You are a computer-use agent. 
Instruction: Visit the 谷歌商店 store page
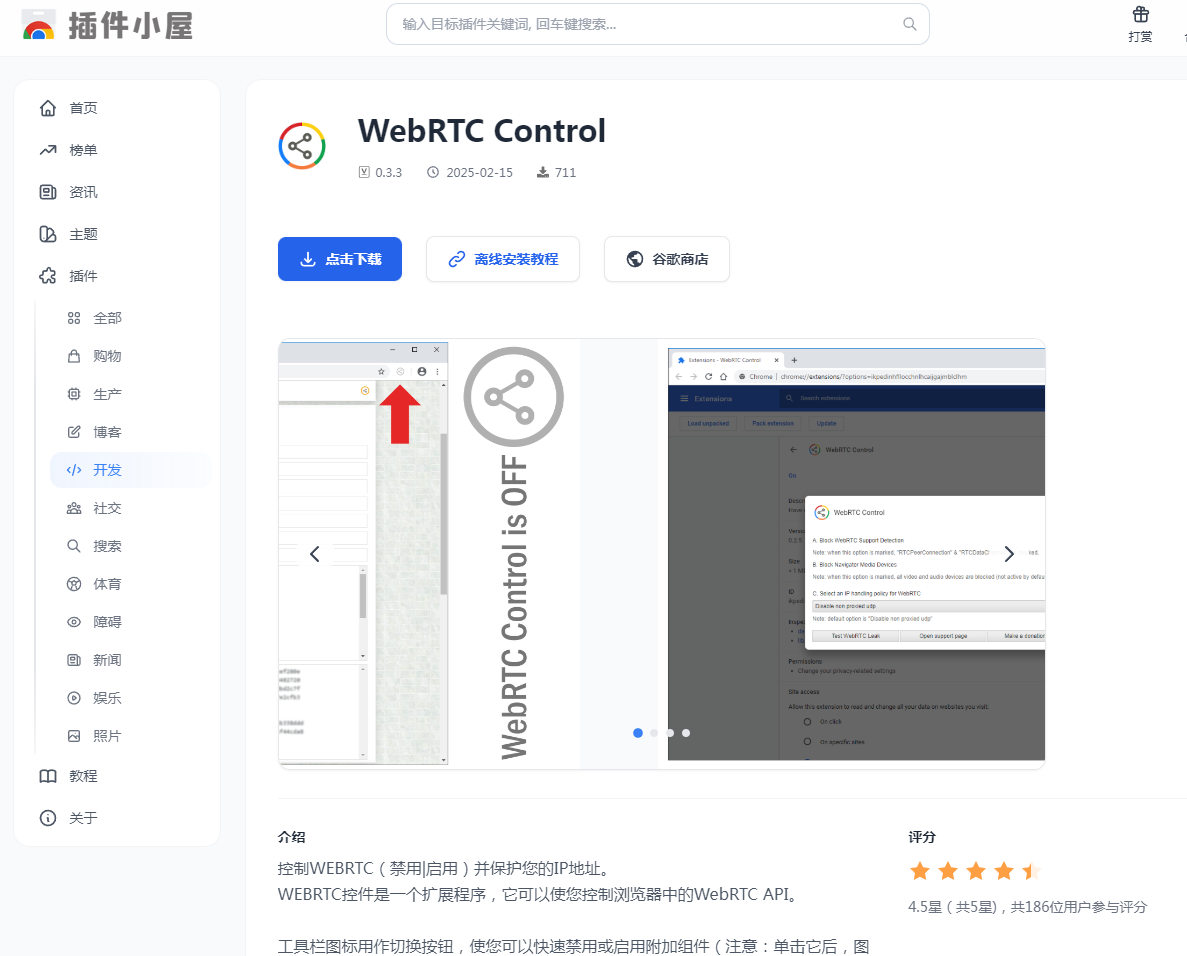pyautogui.click(x=666, y=258)
